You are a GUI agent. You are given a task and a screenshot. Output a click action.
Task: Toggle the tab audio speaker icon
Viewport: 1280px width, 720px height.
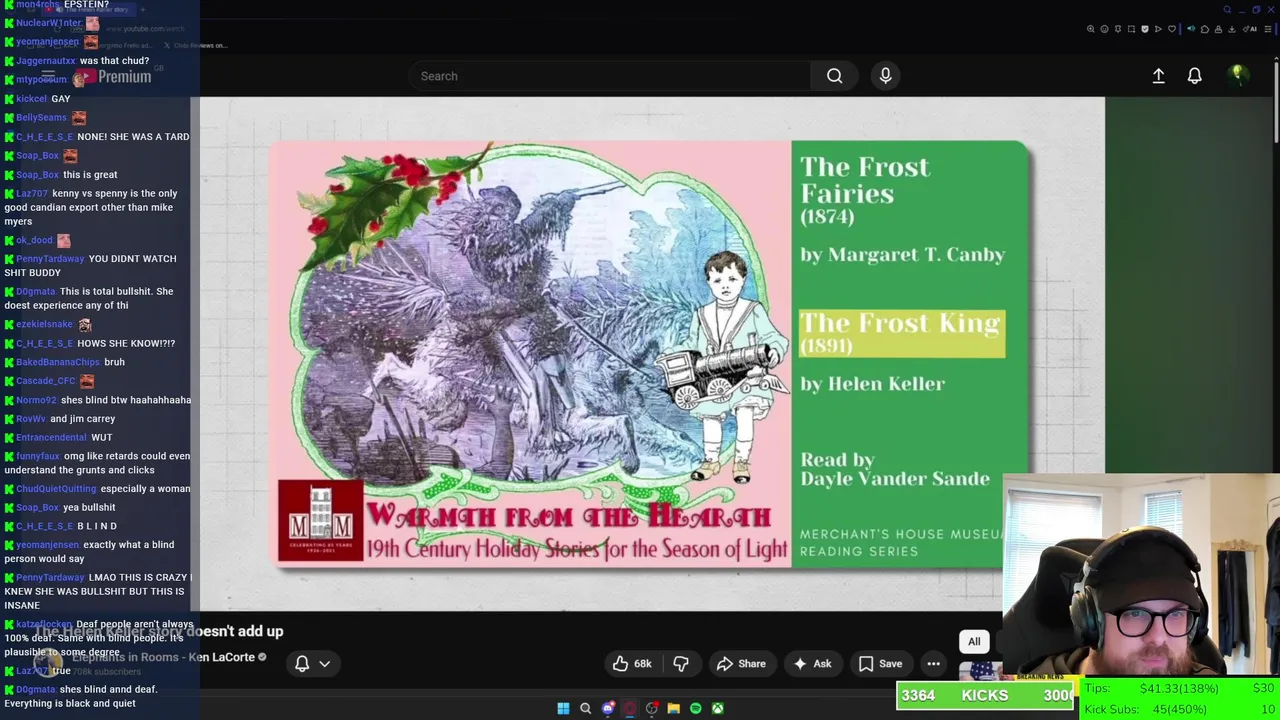pyautogui.click(x=1191, y=29)
